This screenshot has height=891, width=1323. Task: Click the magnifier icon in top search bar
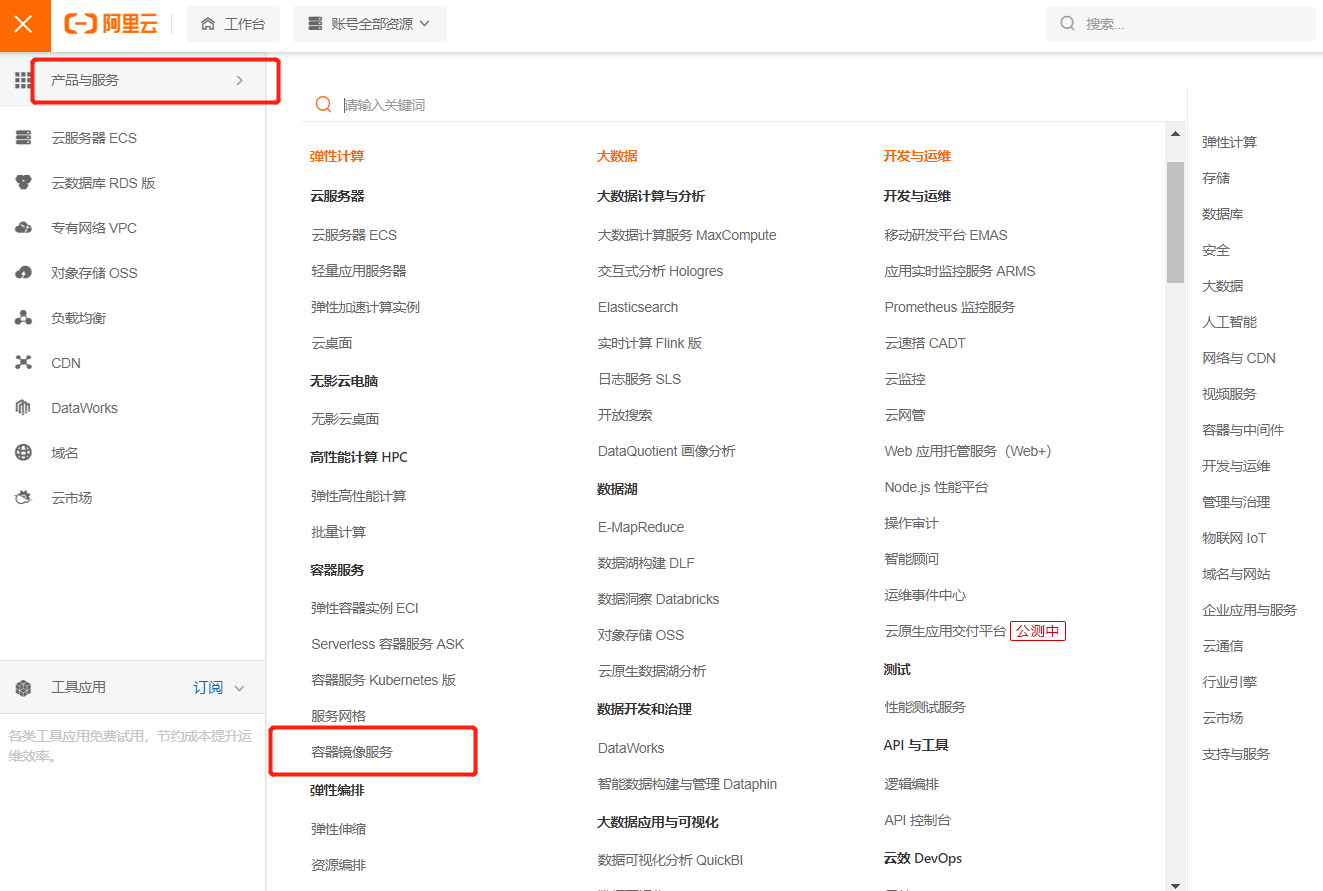[x=1068, y=23]
